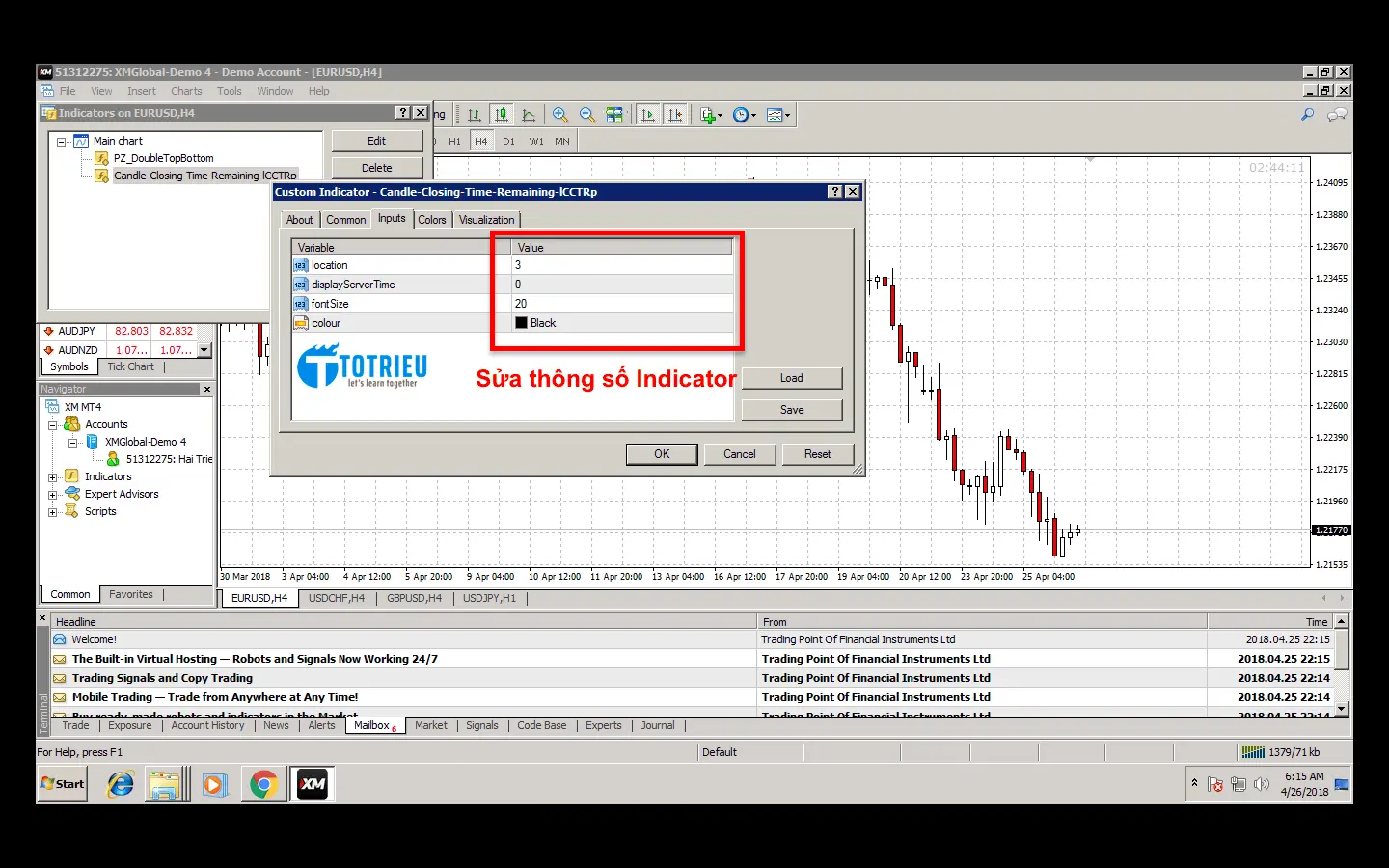Click the location variable icon
Screen dimensions: 1389x868
click(x=300, y=265)
